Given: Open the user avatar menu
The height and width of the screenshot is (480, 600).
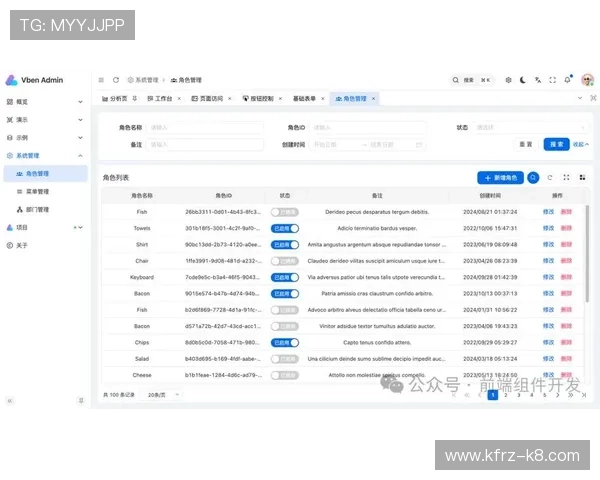Looking at the screenshot, I should (587, 80).
